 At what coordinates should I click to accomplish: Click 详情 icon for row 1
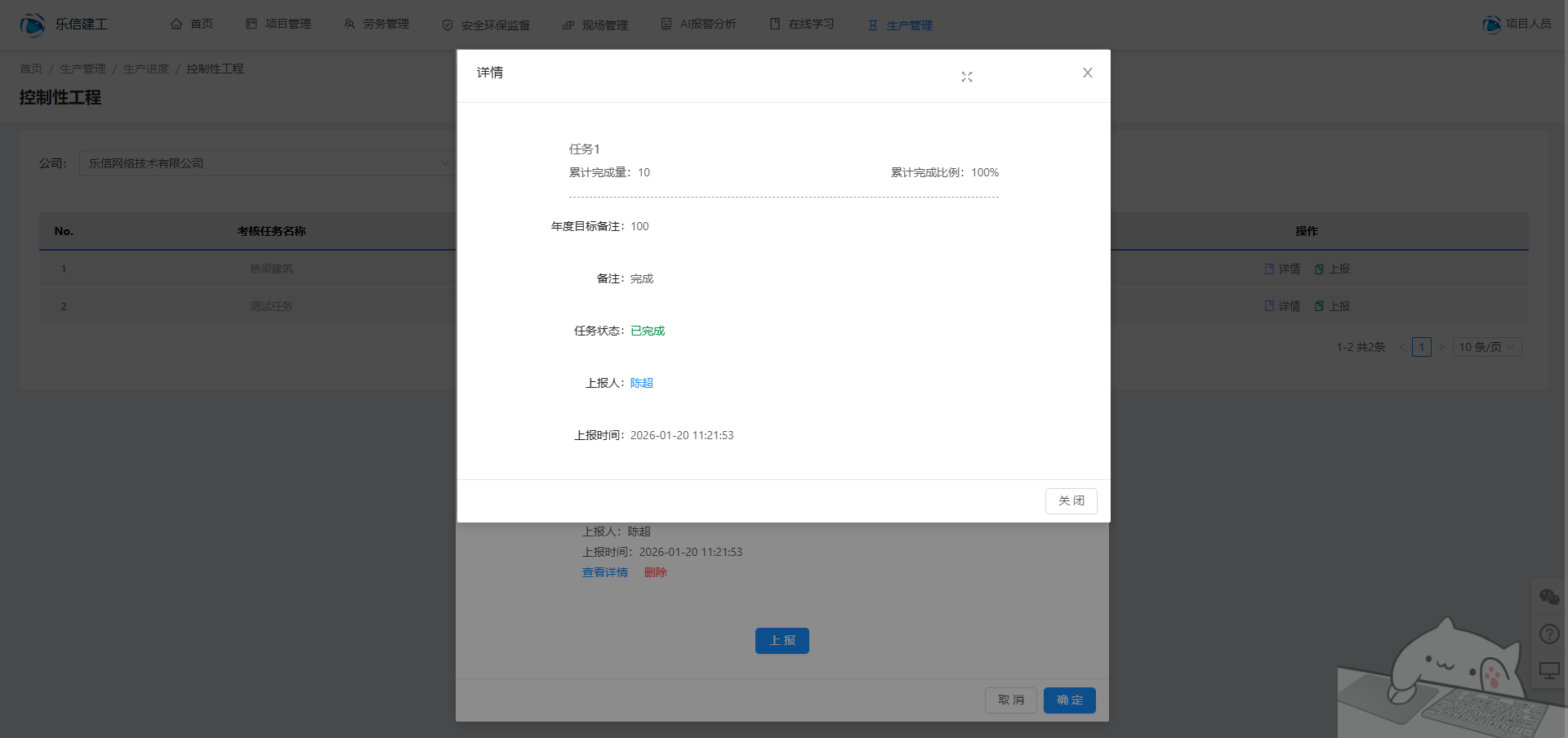[1270, 269]
